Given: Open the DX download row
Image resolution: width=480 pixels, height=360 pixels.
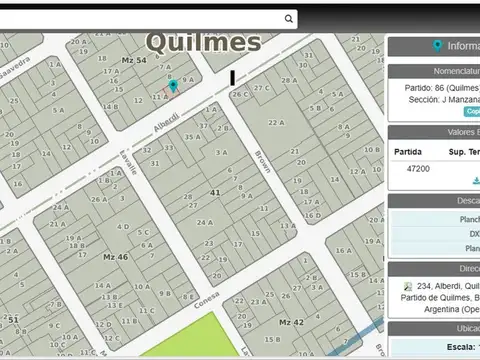Looking at the screenshot, I should click(x=435, y=234).
